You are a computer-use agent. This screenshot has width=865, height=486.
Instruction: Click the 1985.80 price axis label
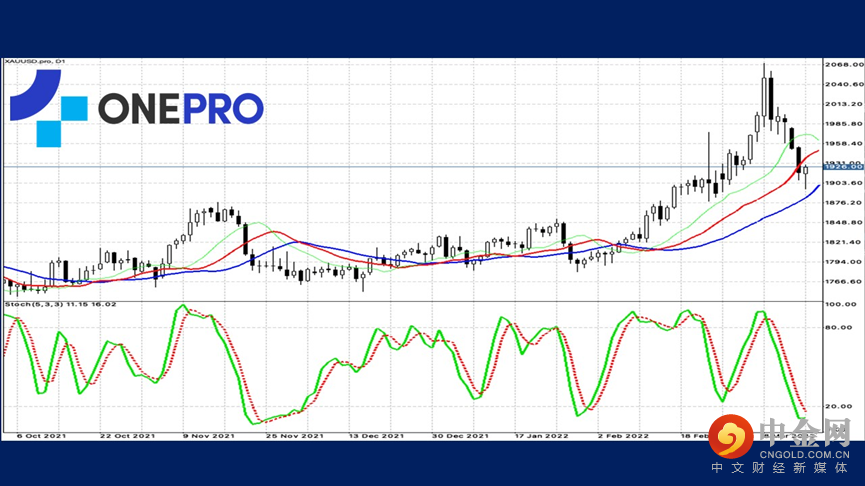pos(844,124)
